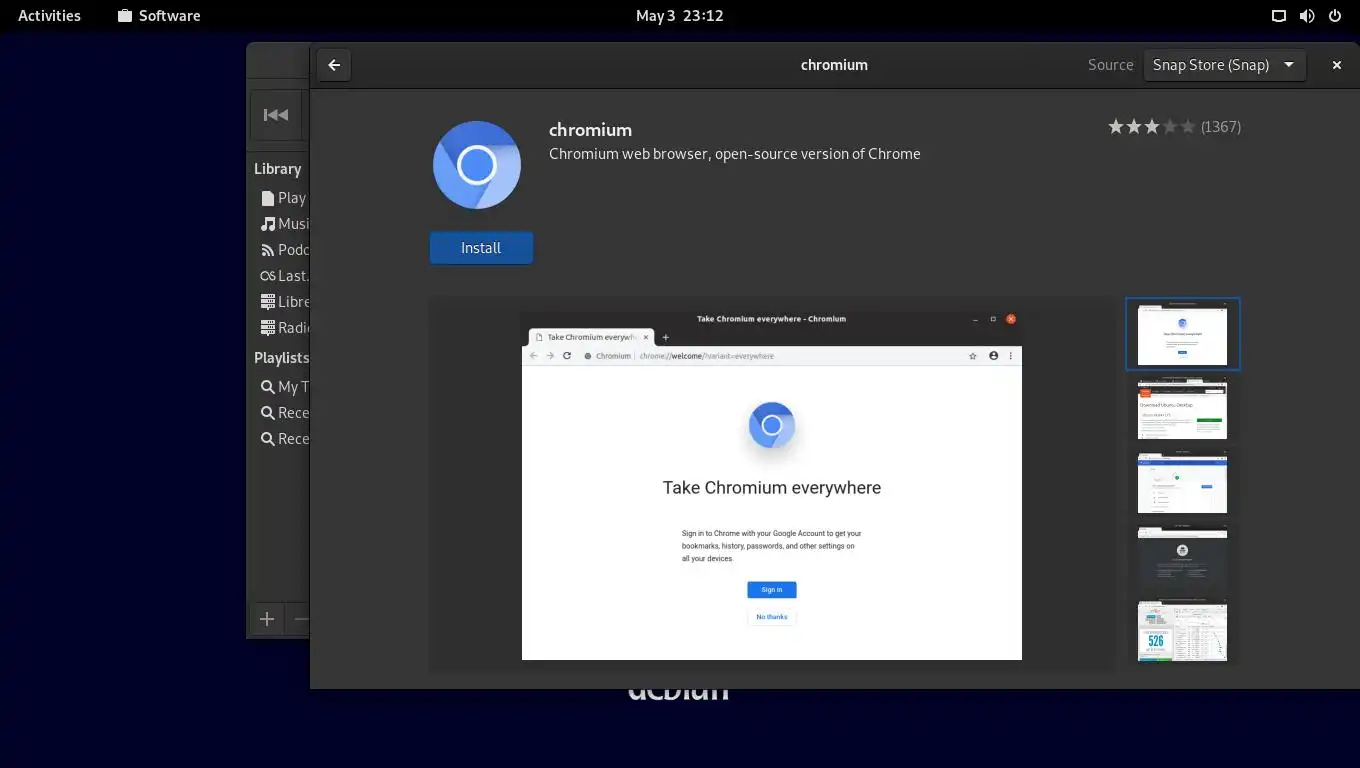Open the Activities overview
The width and height of the screenshot is (1360, 768).
[x=49, y=15]
